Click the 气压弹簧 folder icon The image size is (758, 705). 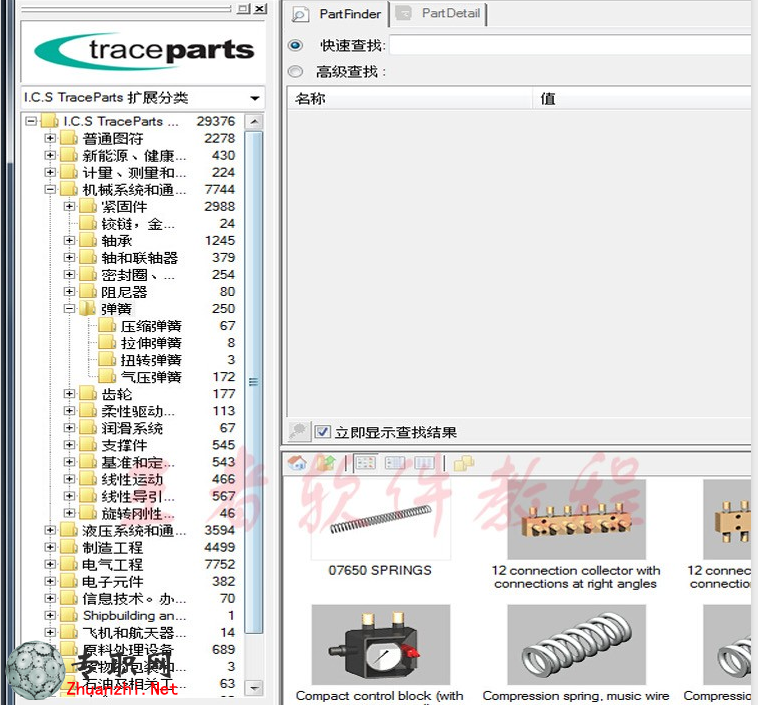tap(107, 377)
